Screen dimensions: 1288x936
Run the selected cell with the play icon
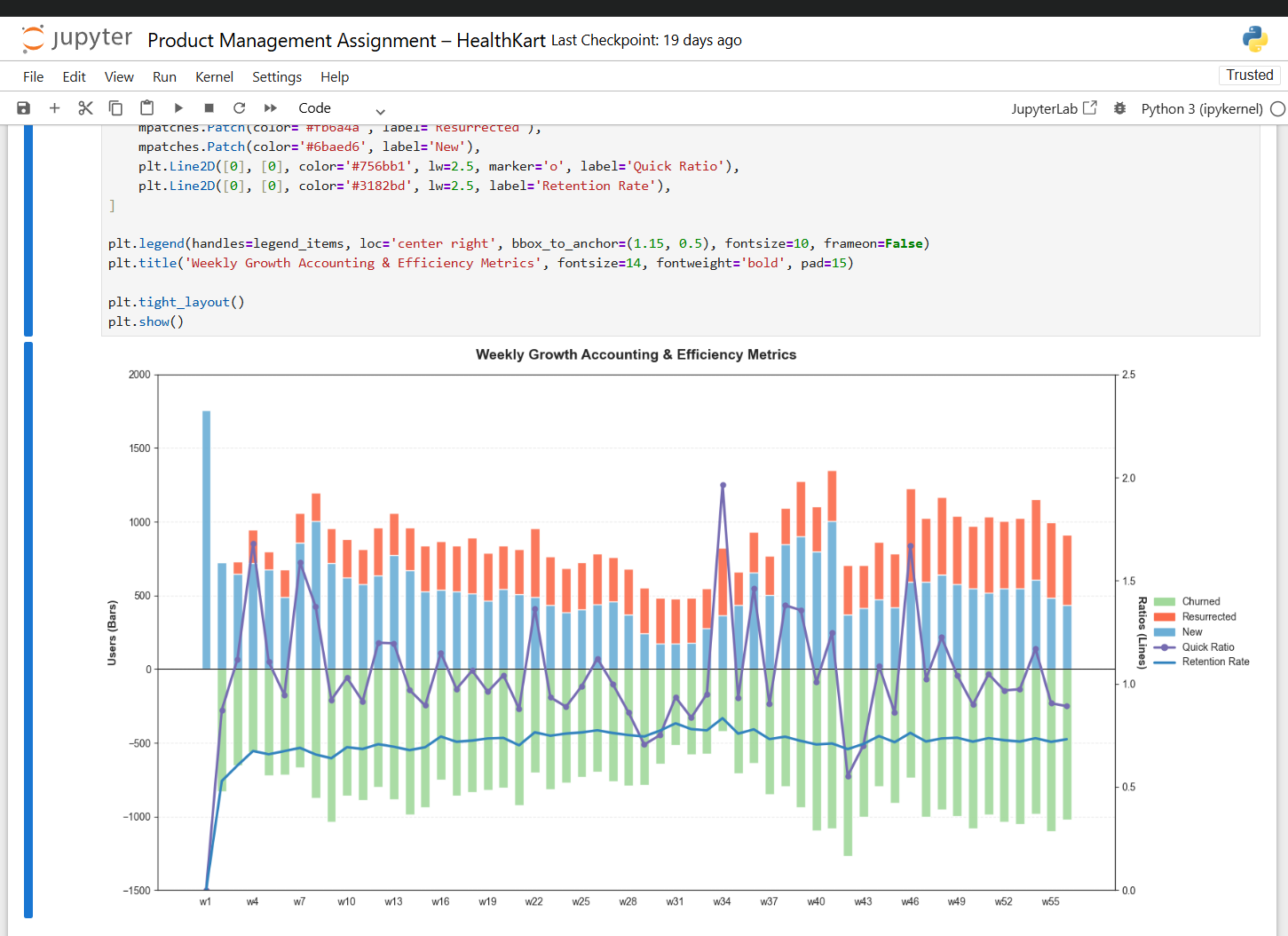178,107
